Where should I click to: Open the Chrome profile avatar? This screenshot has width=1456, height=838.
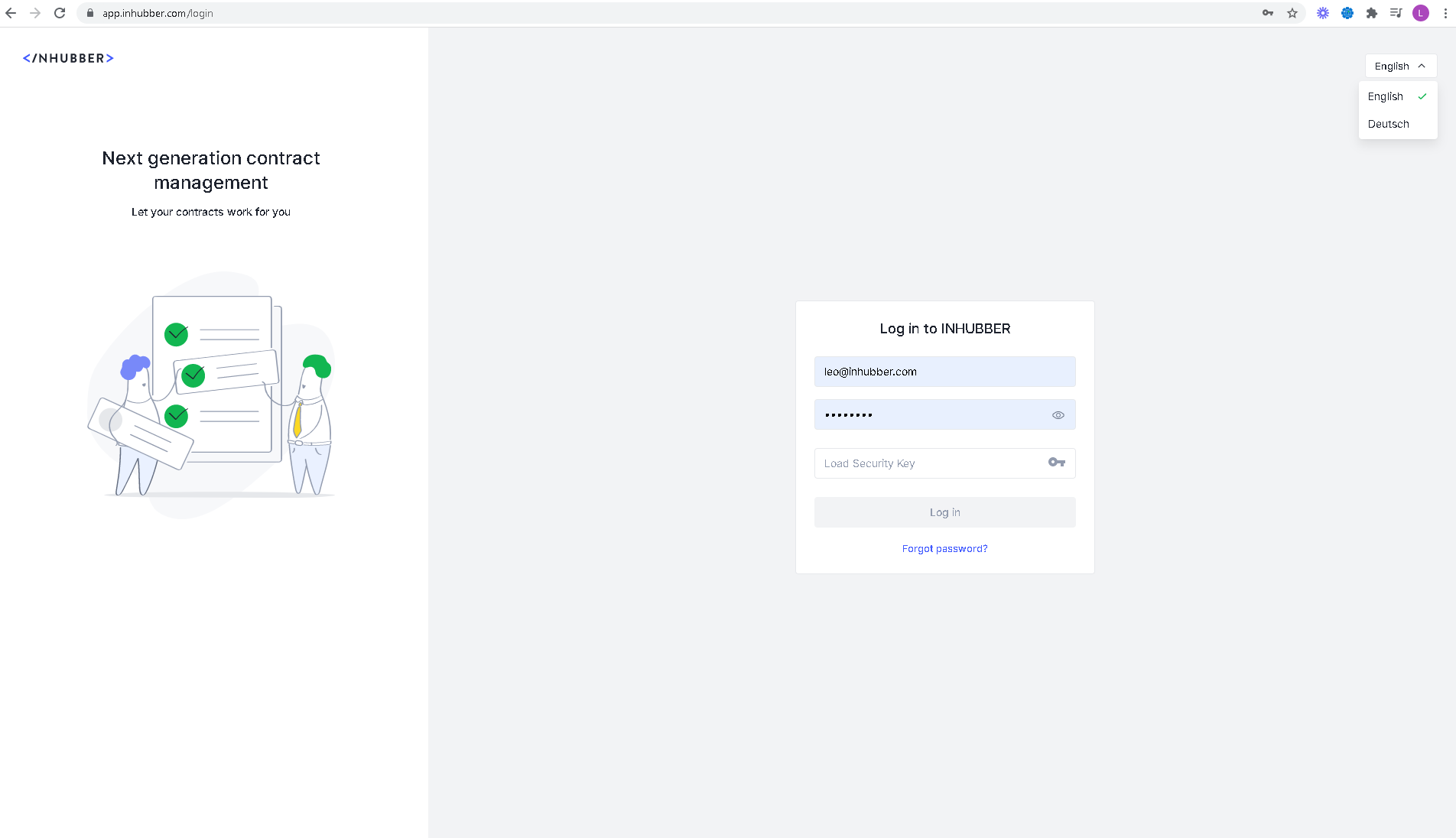click(x=1421, y=13)
